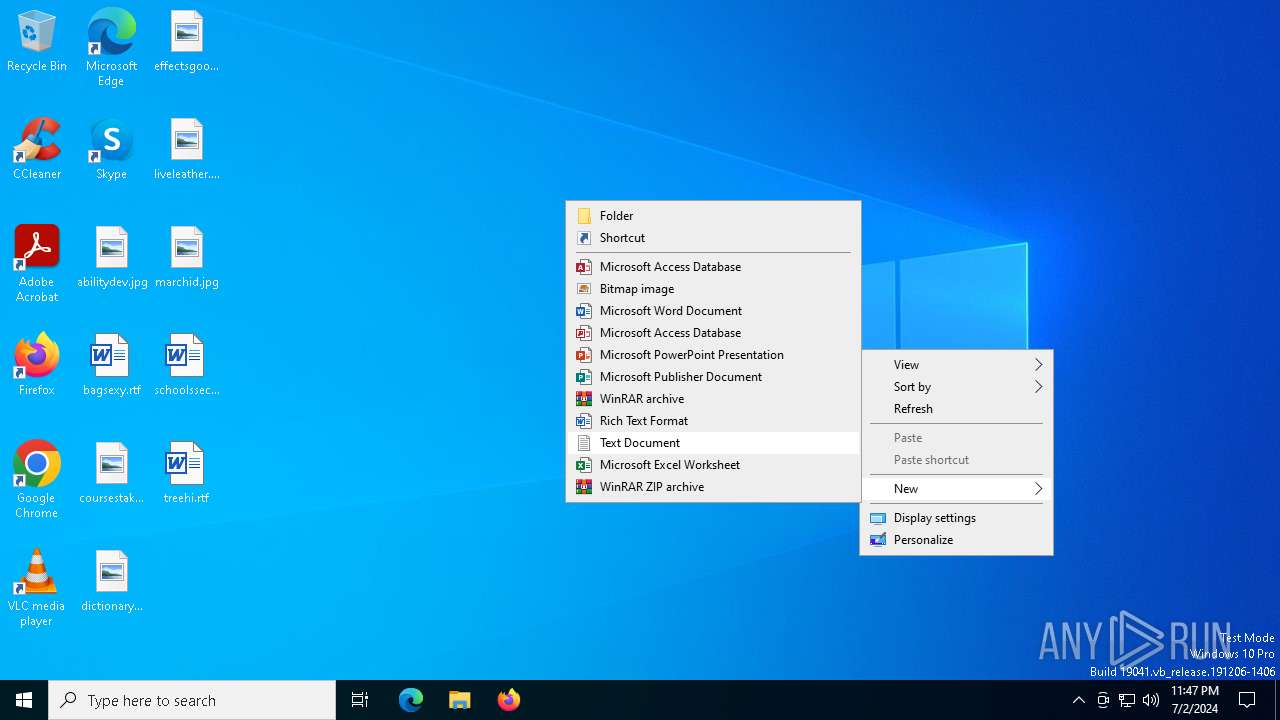Open the Action Center notifications icon
This screenshot has width=1280, height=720.
(1247, 700)
